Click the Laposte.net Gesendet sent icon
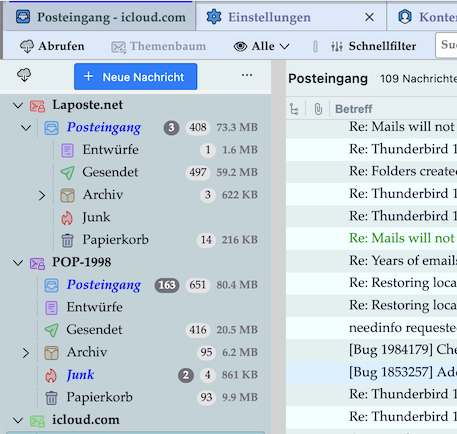This screenshot has width=457, height=434. (67, 173)
